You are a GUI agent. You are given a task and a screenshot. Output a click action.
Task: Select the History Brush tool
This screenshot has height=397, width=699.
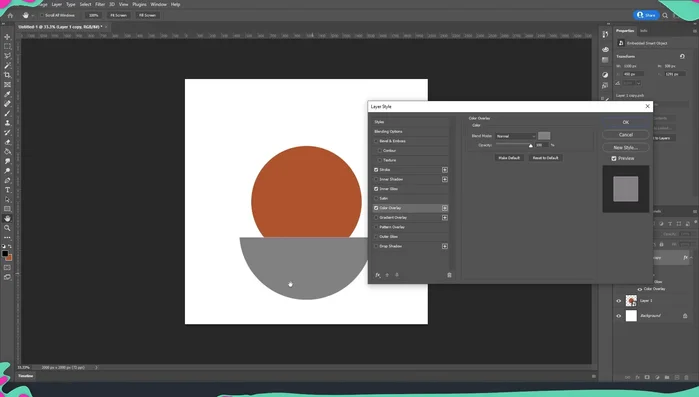click(x=8, y=132)
